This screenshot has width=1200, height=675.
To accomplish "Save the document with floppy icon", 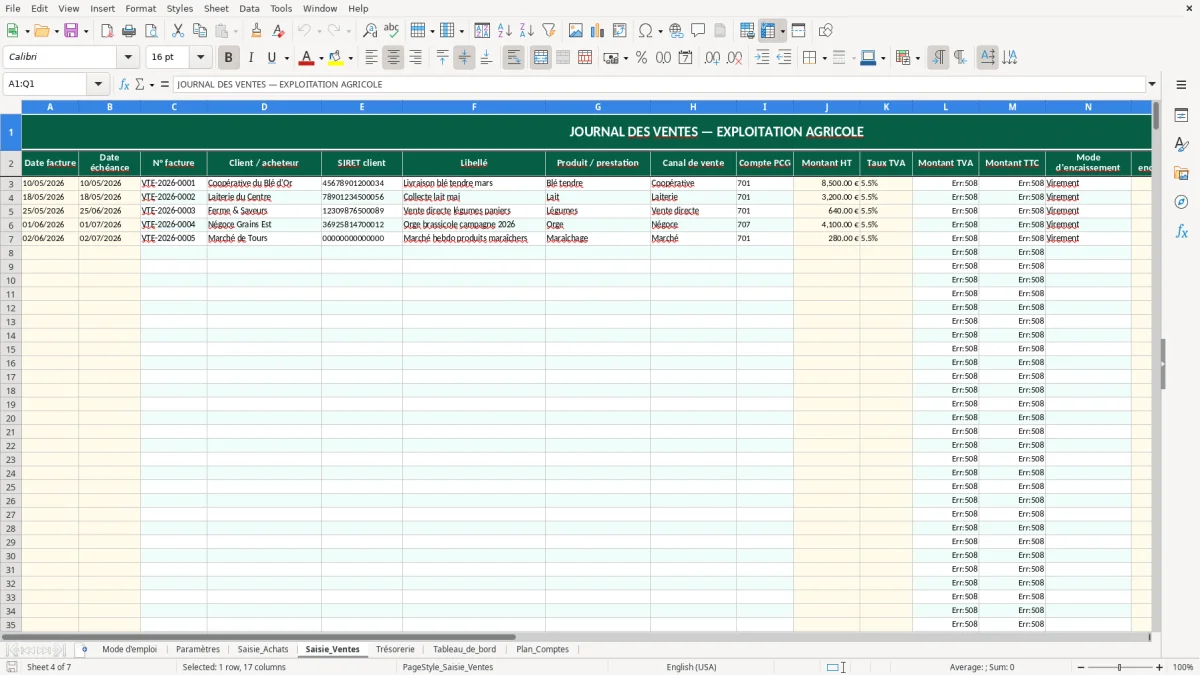I will pos(71,31).
